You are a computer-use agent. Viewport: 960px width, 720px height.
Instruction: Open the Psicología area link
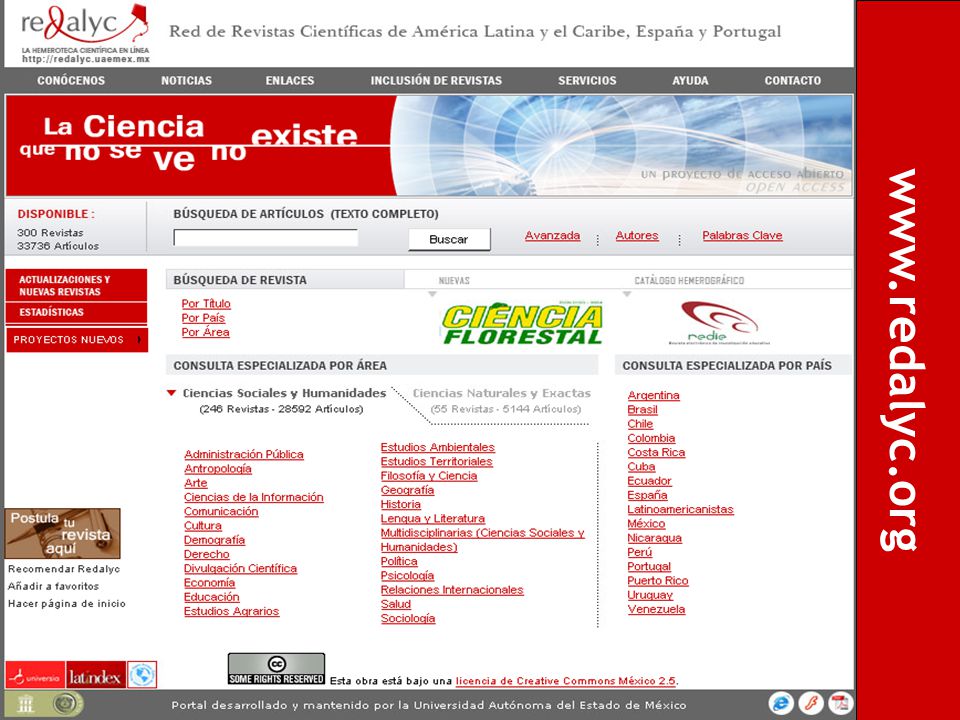(x=407, y=576)
